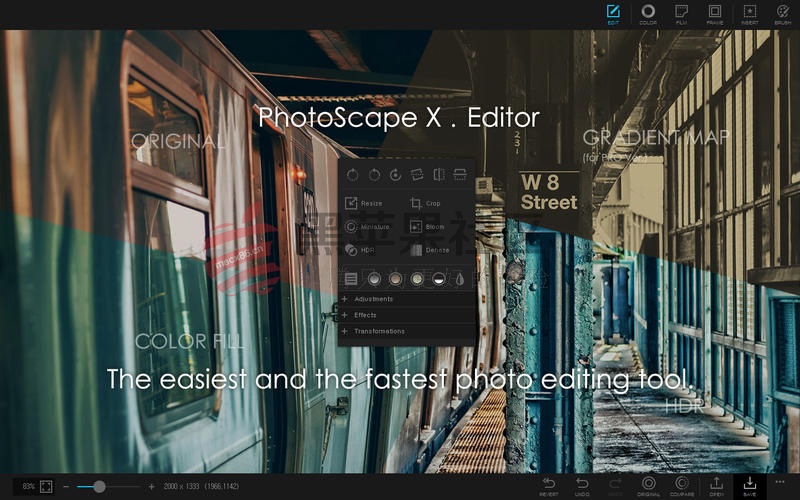This screenshot has height=500, width=800.
Task: Click the 2000 x 1333 image size text
Action: pos(181,487)
